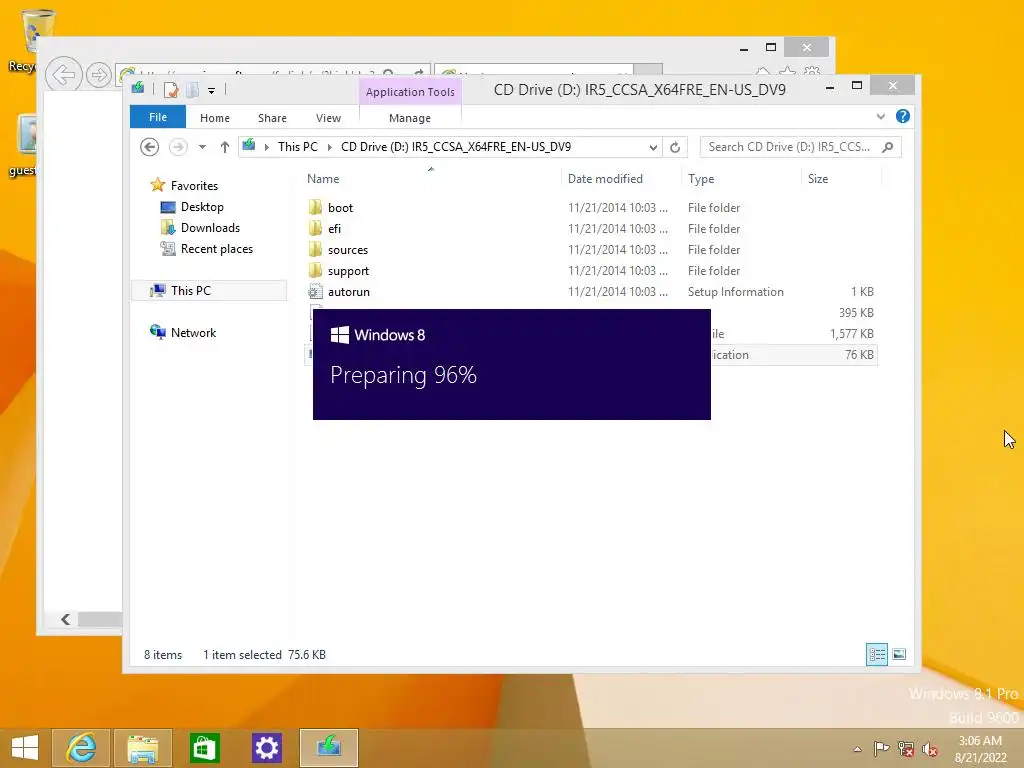This screenshot has width=1024, height=768.
Task: Open the File ribbon tab
Action: [158, 117]
